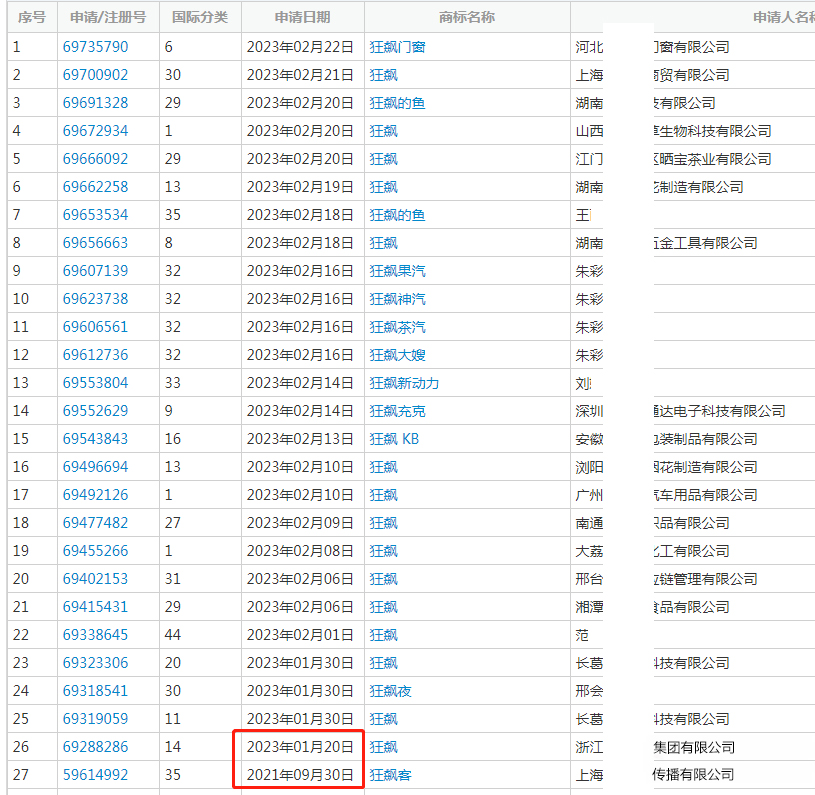Click the 申请日期 column header
This screenshot has width=815, height=795.
[303, 17]
